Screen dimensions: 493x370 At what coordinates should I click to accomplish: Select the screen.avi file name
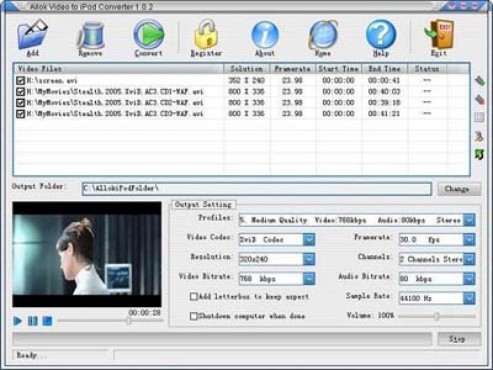[x=52, y=81]
